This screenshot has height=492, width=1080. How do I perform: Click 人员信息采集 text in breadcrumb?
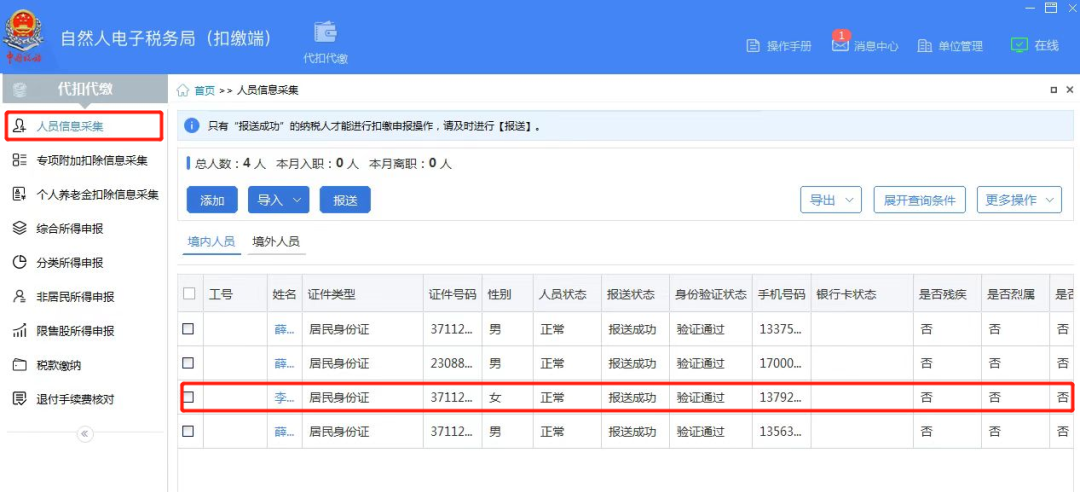[x=267, y=90]
